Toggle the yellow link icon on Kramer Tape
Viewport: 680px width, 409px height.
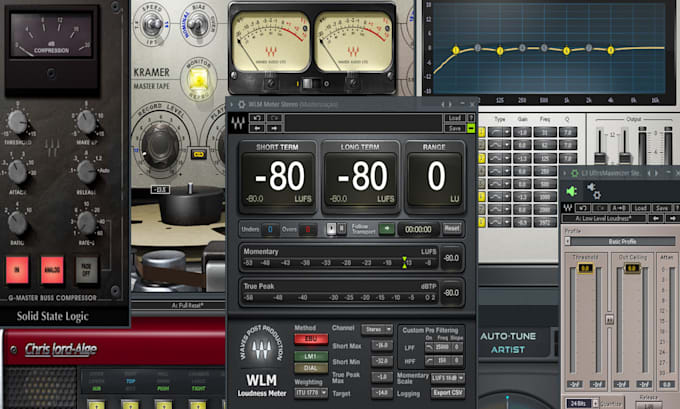(199, 154)
